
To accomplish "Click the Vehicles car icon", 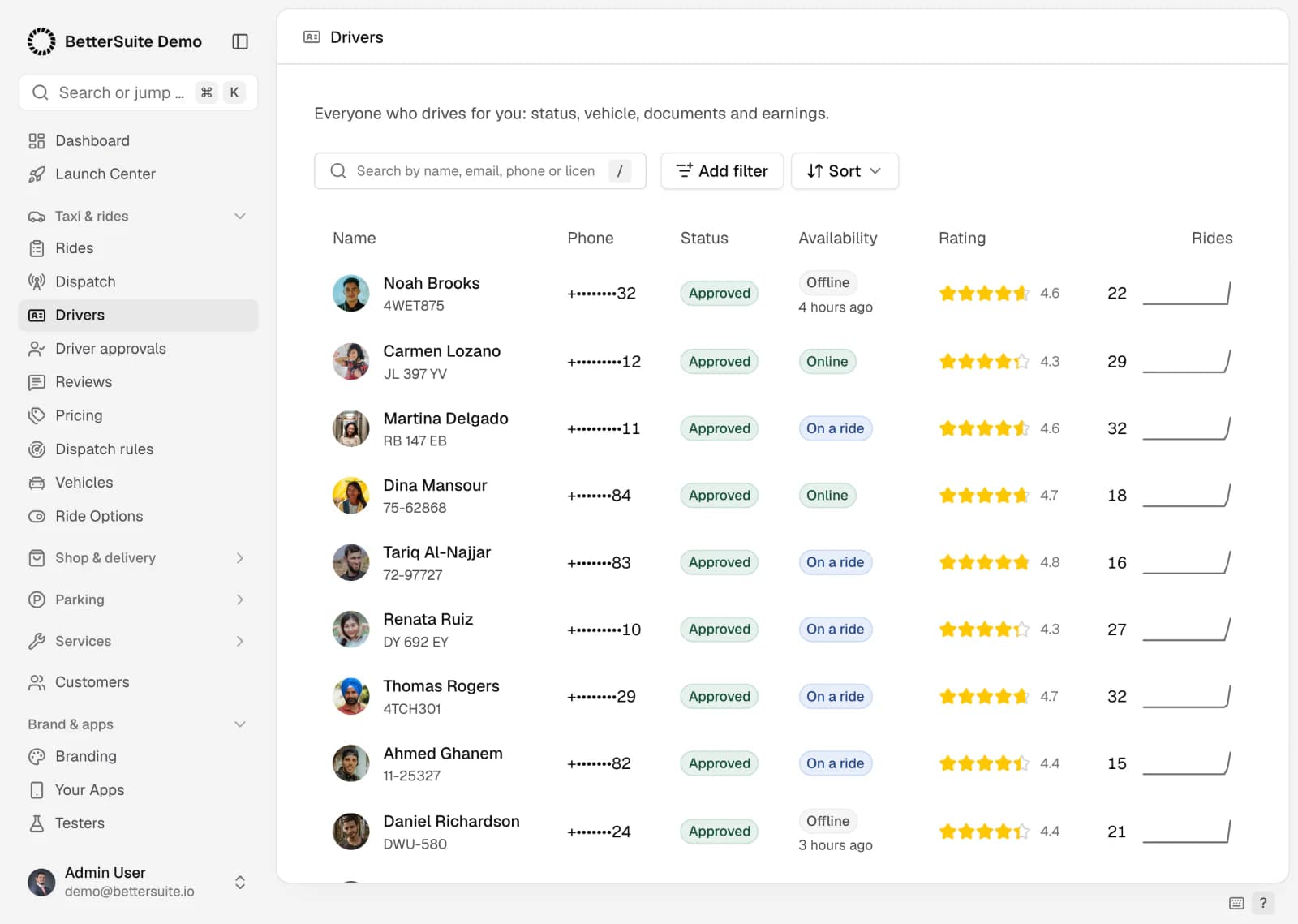I will coord(37,483).
